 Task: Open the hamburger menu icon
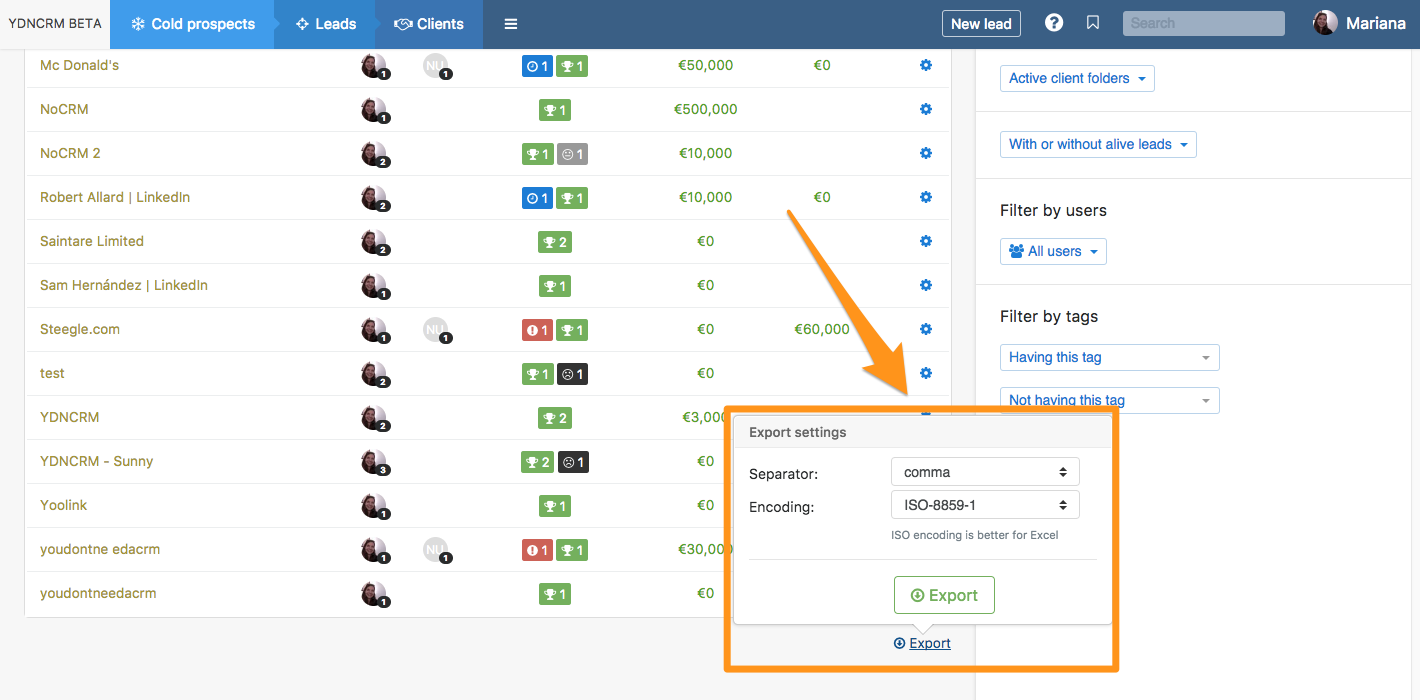click(510, 24)
